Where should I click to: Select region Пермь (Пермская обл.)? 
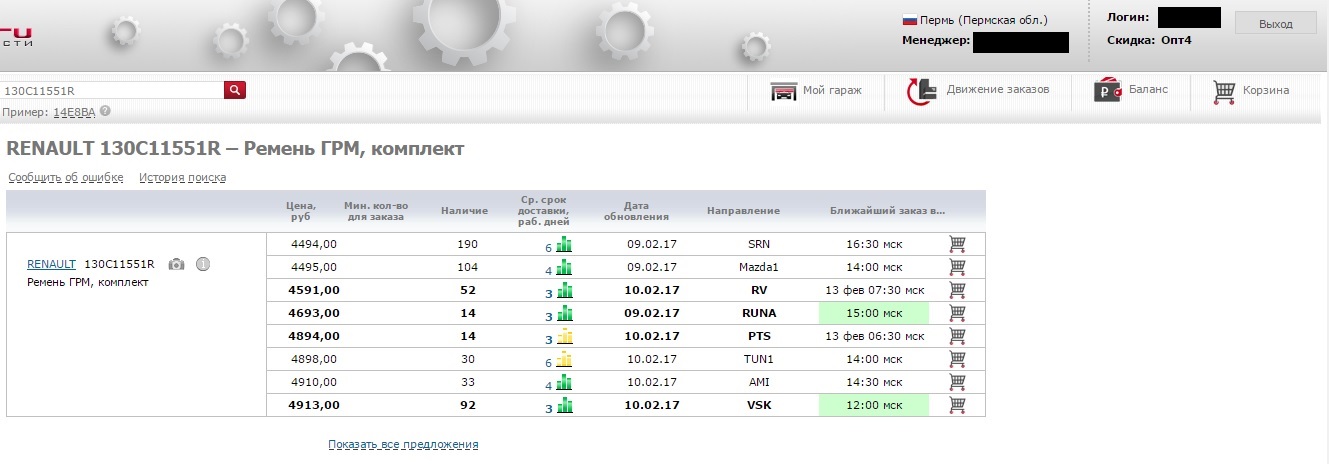click(x=984, y=20)
